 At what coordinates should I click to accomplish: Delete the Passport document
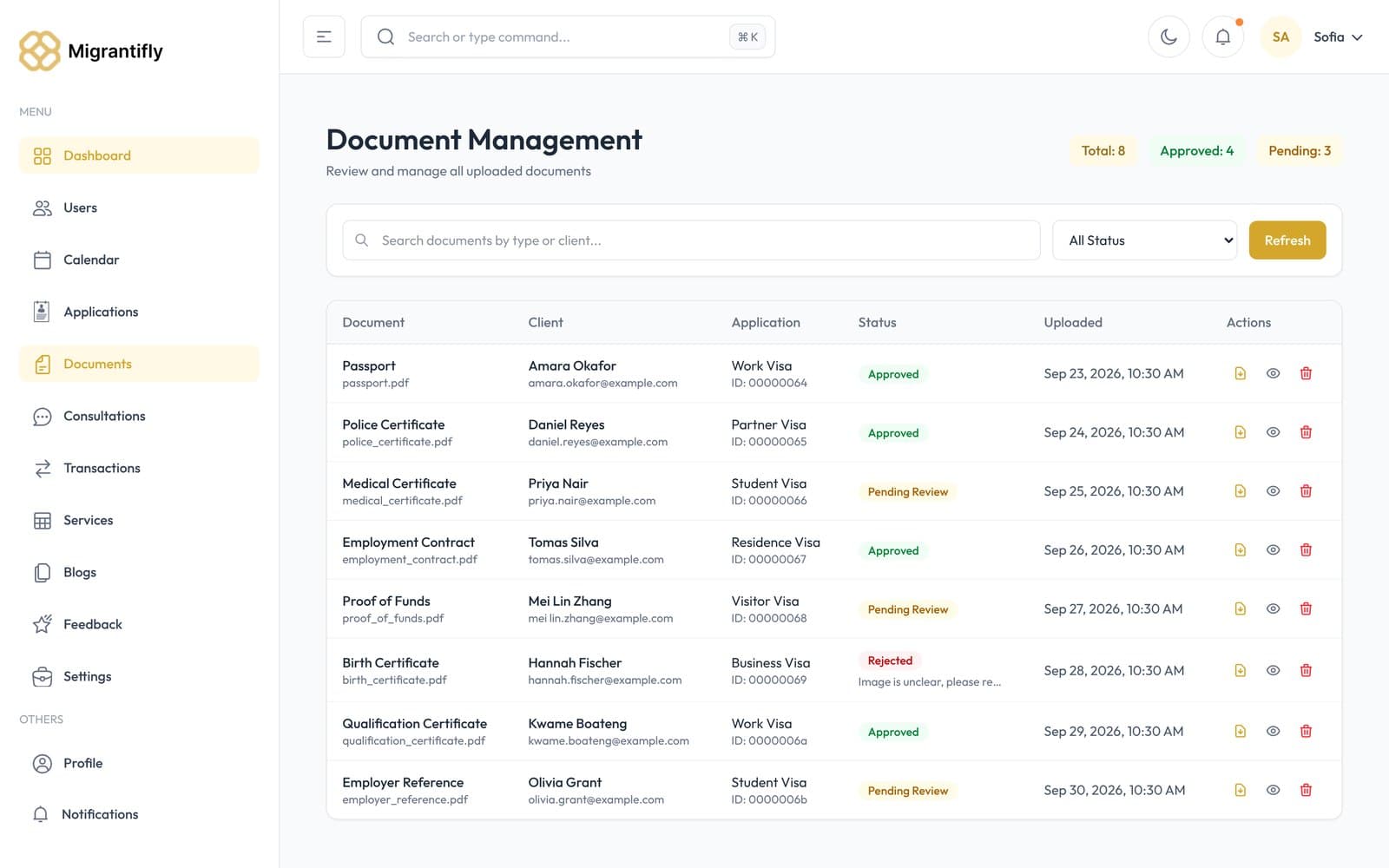click(x=1306, y=373)
